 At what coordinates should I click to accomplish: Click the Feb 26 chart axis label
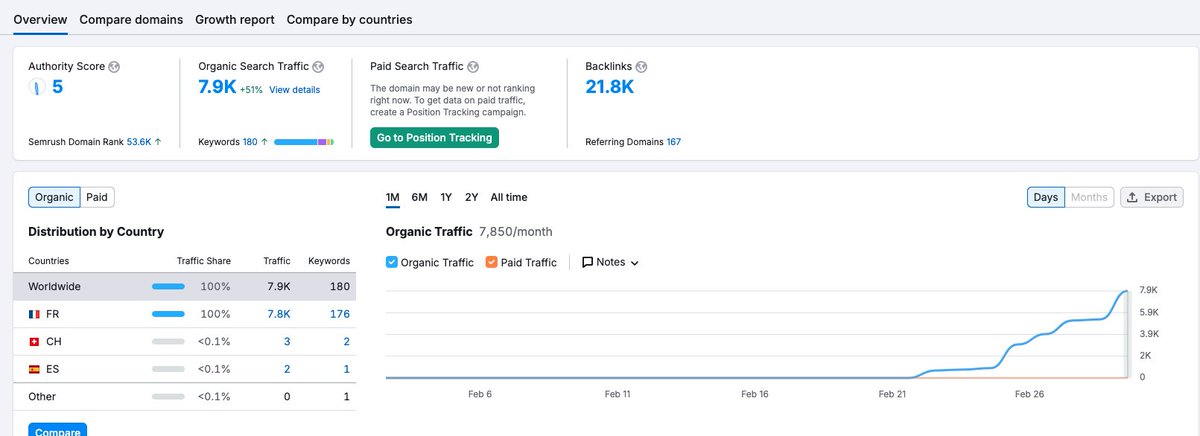click(x=1030, y=394)
